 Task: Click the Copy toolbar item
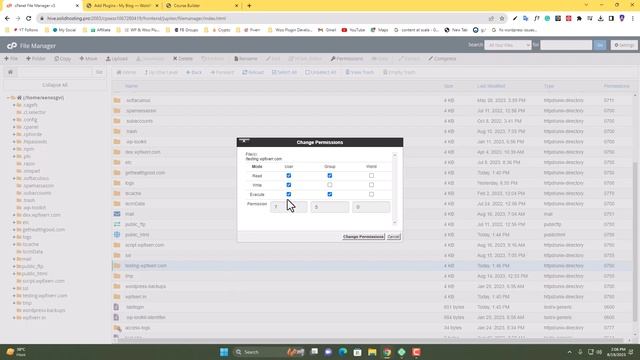click(x=62, y=59)
